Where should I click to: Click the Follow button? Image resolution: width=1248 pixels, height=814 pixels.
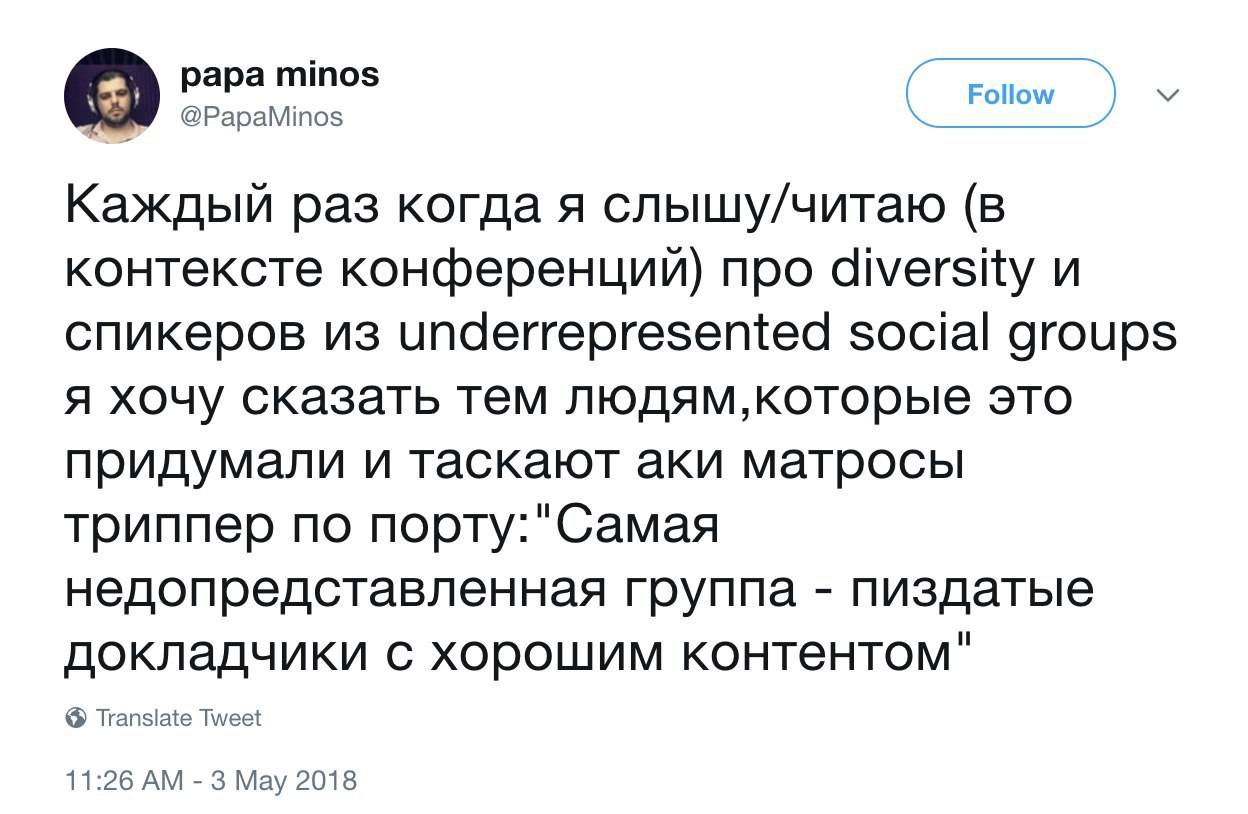click(1010, 94)
